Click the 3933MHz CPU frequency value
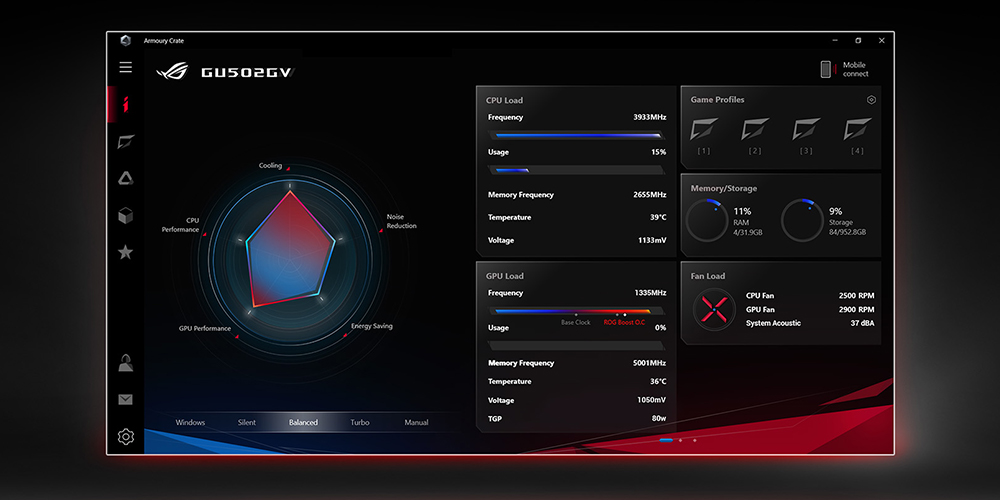 [x=650, y=117]
